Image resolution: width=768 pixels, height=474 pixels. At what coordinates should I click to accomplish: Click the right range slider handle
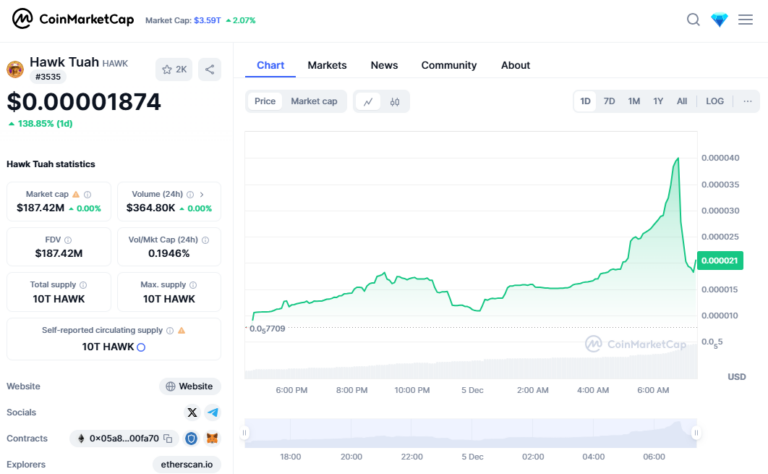coord(696,433)
